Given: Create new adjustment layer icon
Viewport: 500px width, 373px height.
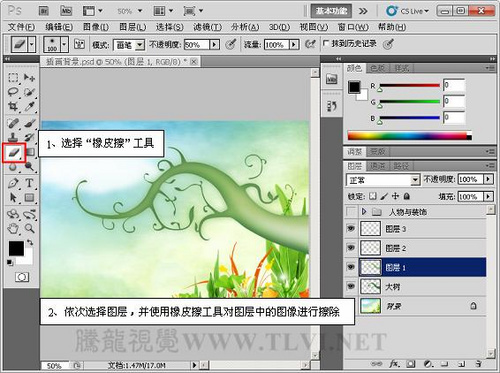Looking at the screenshot, I should pos(428,364).
